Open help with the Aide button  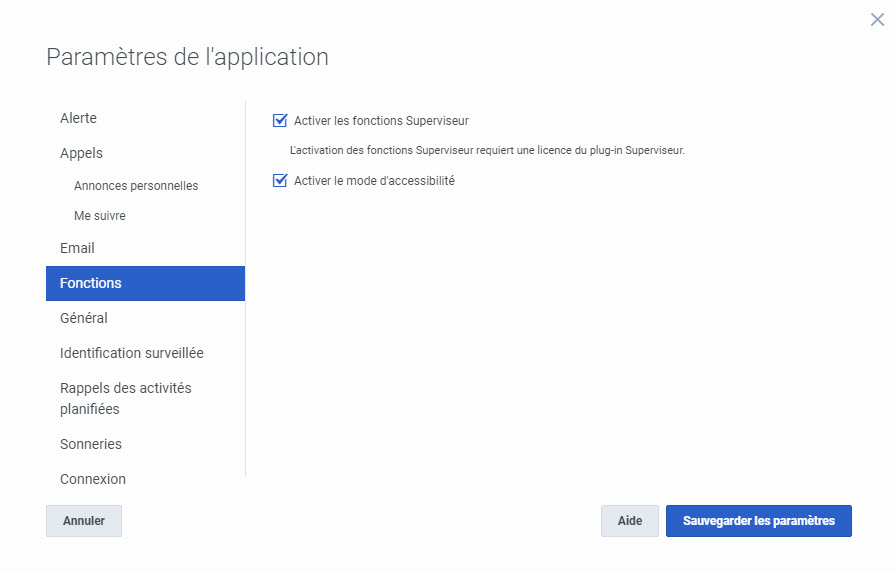[629, 521]
